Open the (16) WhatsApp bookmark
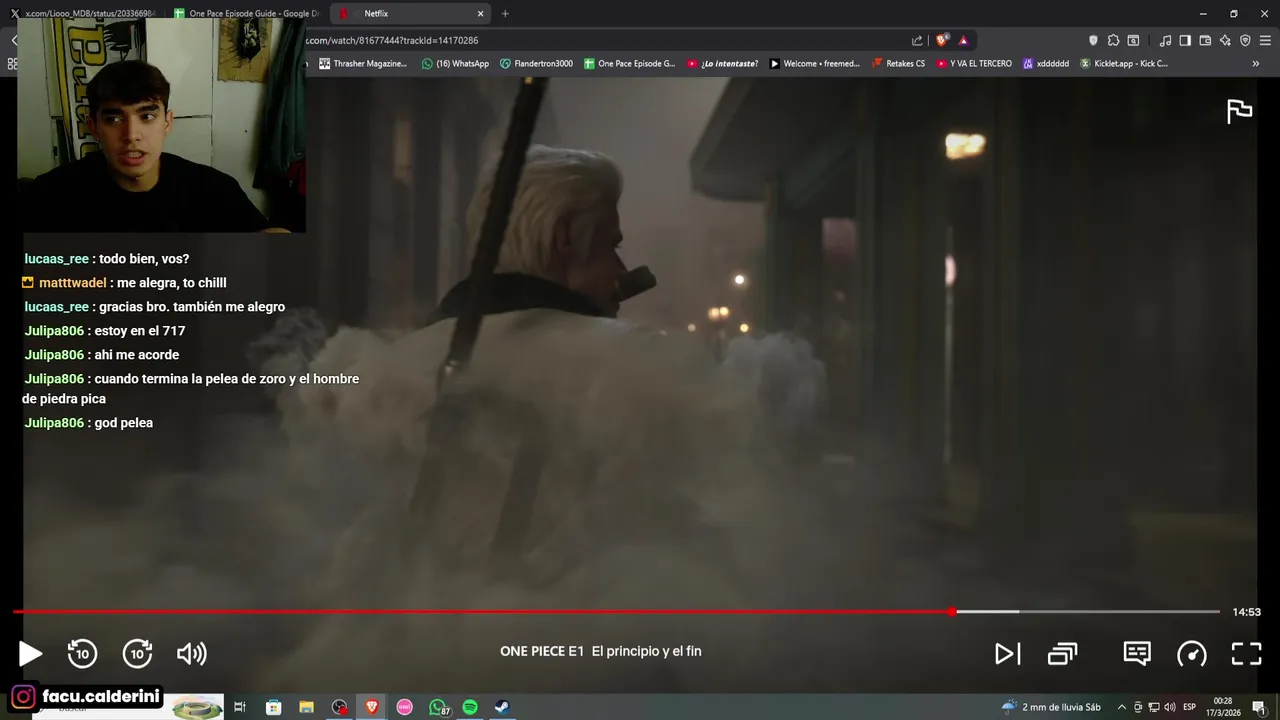Viewport: 1280px width, 720px height. 456,64
